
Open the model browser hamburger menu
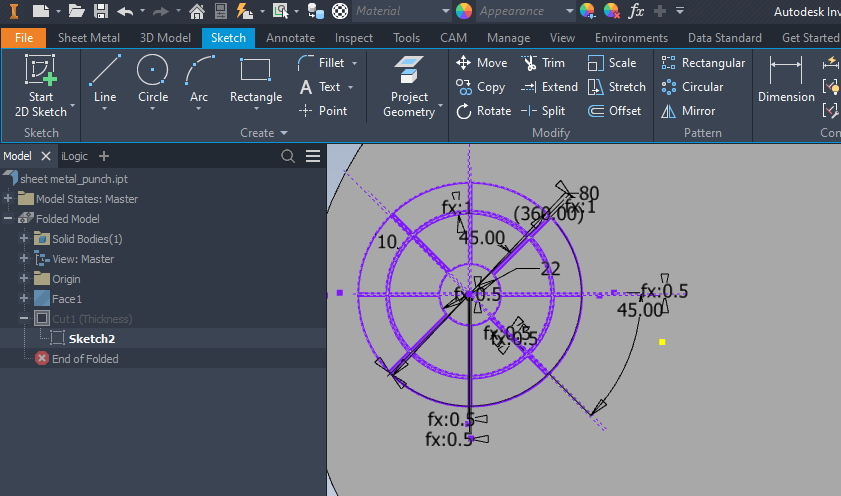click(313, 156)
